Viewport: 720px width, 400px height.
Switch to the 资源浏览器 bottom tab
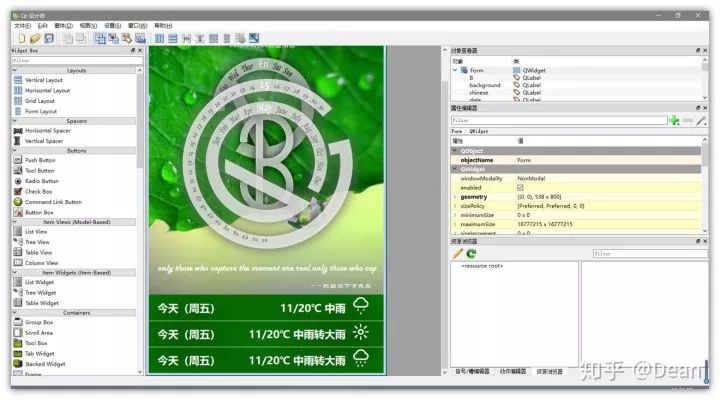pos(550,371)
